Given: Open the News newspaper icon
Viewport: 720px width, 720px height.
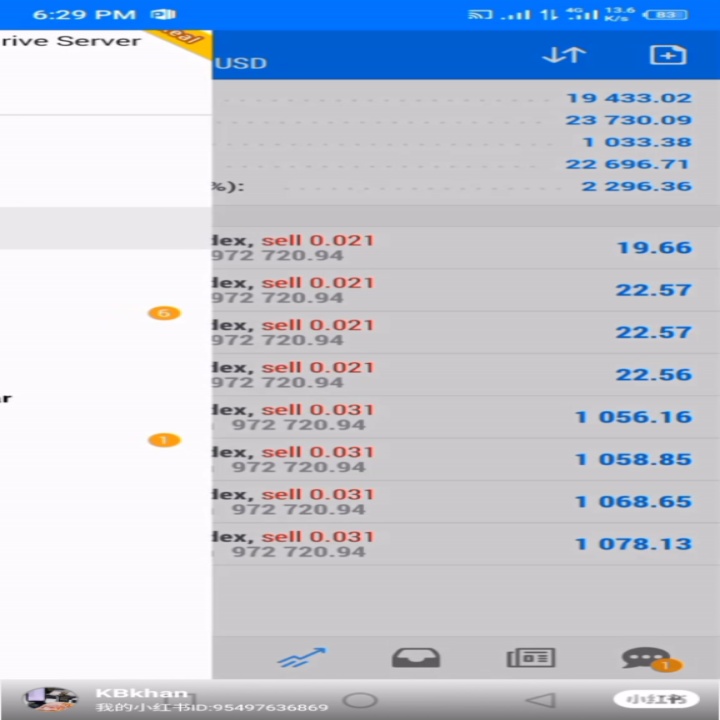Looking at the screenshot, I should (531, 658).
